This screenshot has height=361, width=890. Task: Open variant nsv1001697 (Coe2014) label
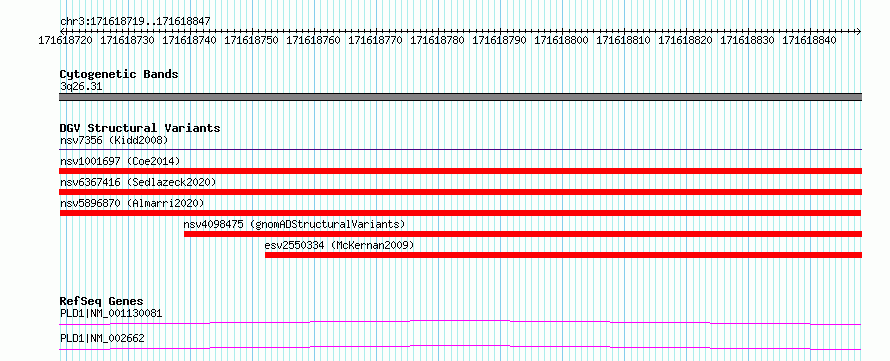tap(120, 161)
